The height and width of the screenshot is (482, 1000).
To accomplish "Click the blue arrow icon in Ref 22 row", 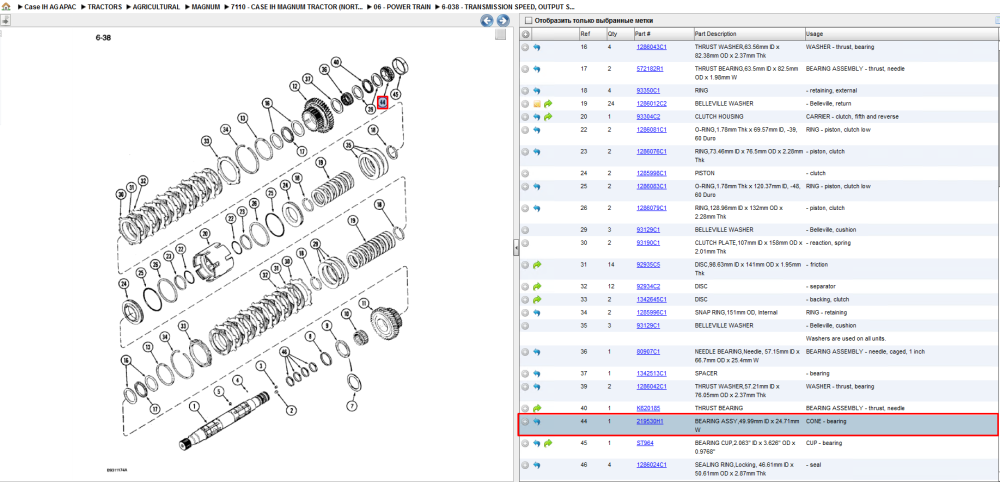I will coord(537,130).
